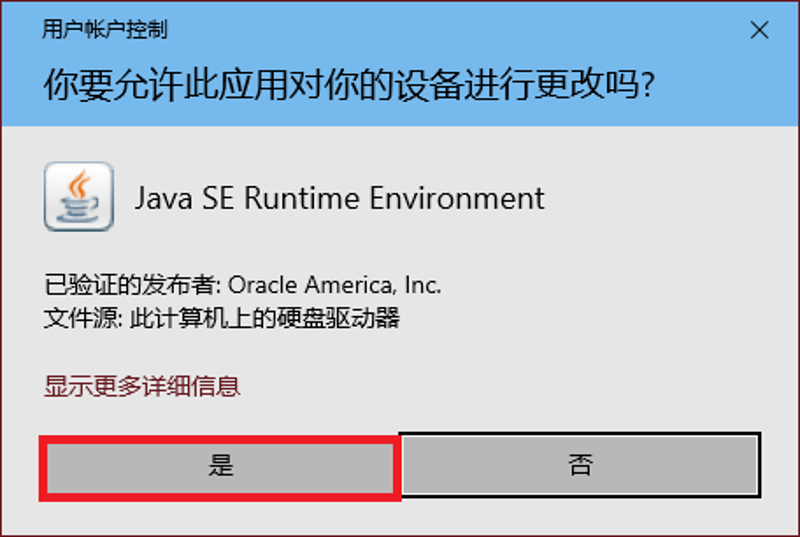Click the 否 (No) button

(580, 465)
